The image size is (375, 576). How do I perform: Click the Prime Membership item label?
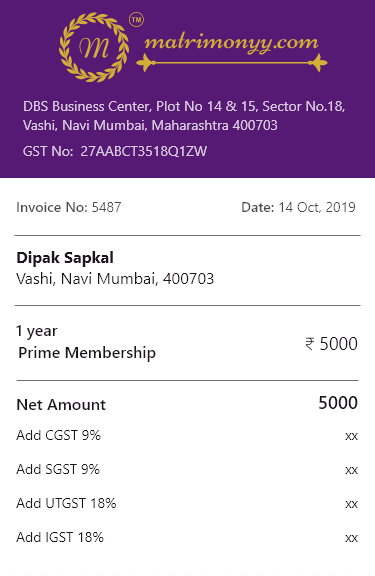point(87,353)
